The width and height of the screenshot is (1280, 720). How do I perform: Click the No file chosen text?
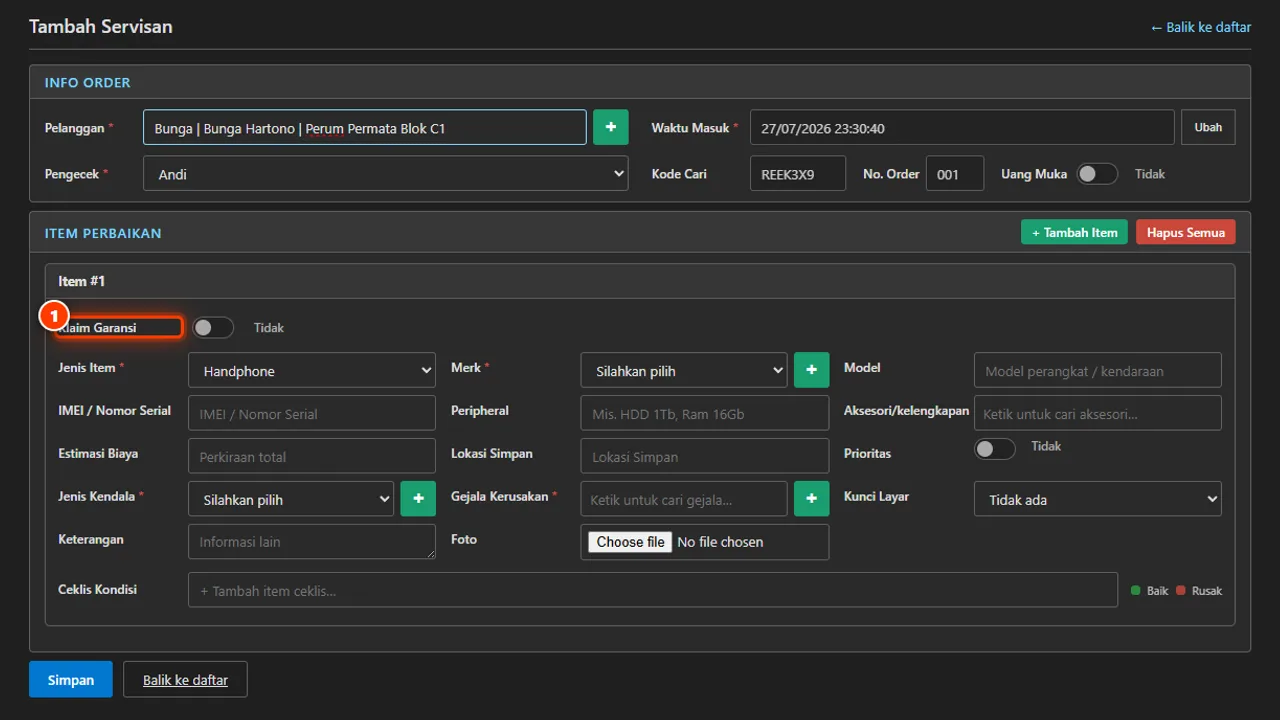pyautogui.click(x=720, y=541)
